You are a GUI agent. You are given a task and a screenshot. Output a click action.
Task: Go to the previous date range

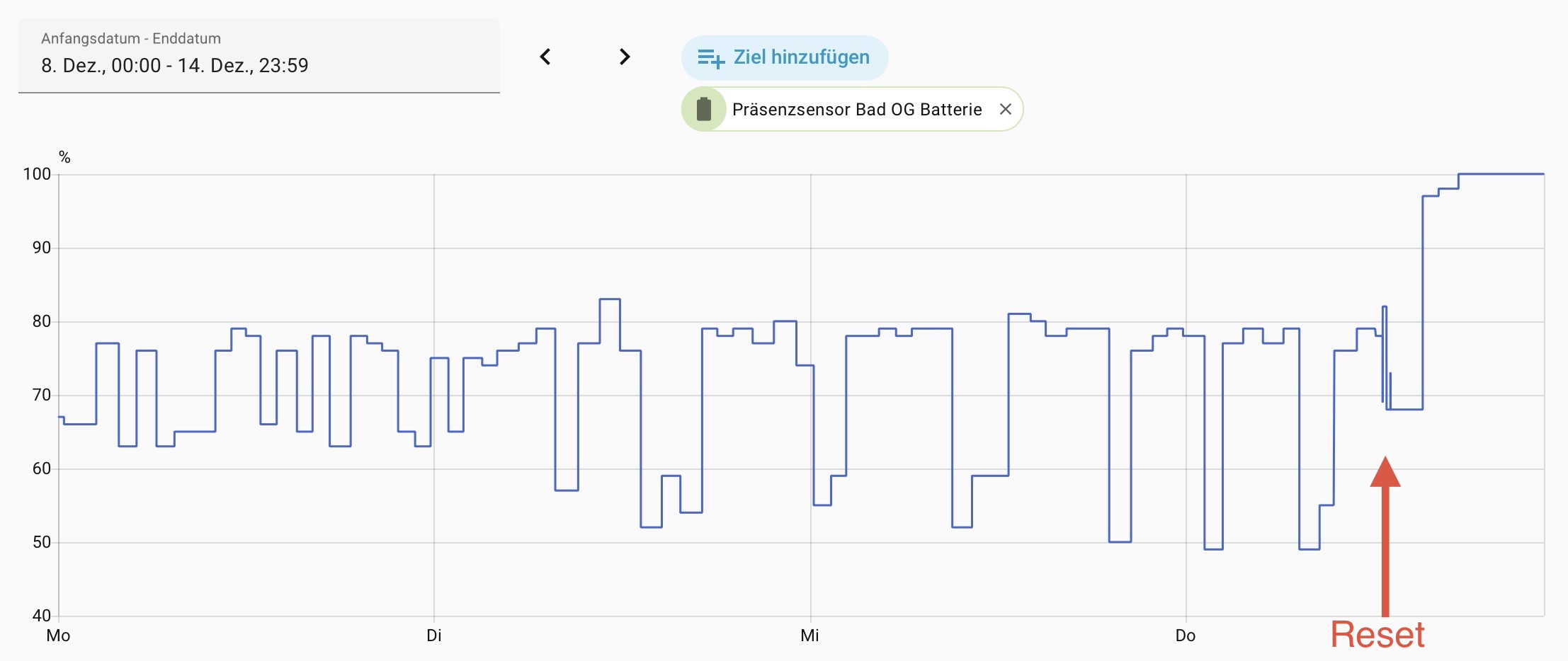tap(545, 57)
